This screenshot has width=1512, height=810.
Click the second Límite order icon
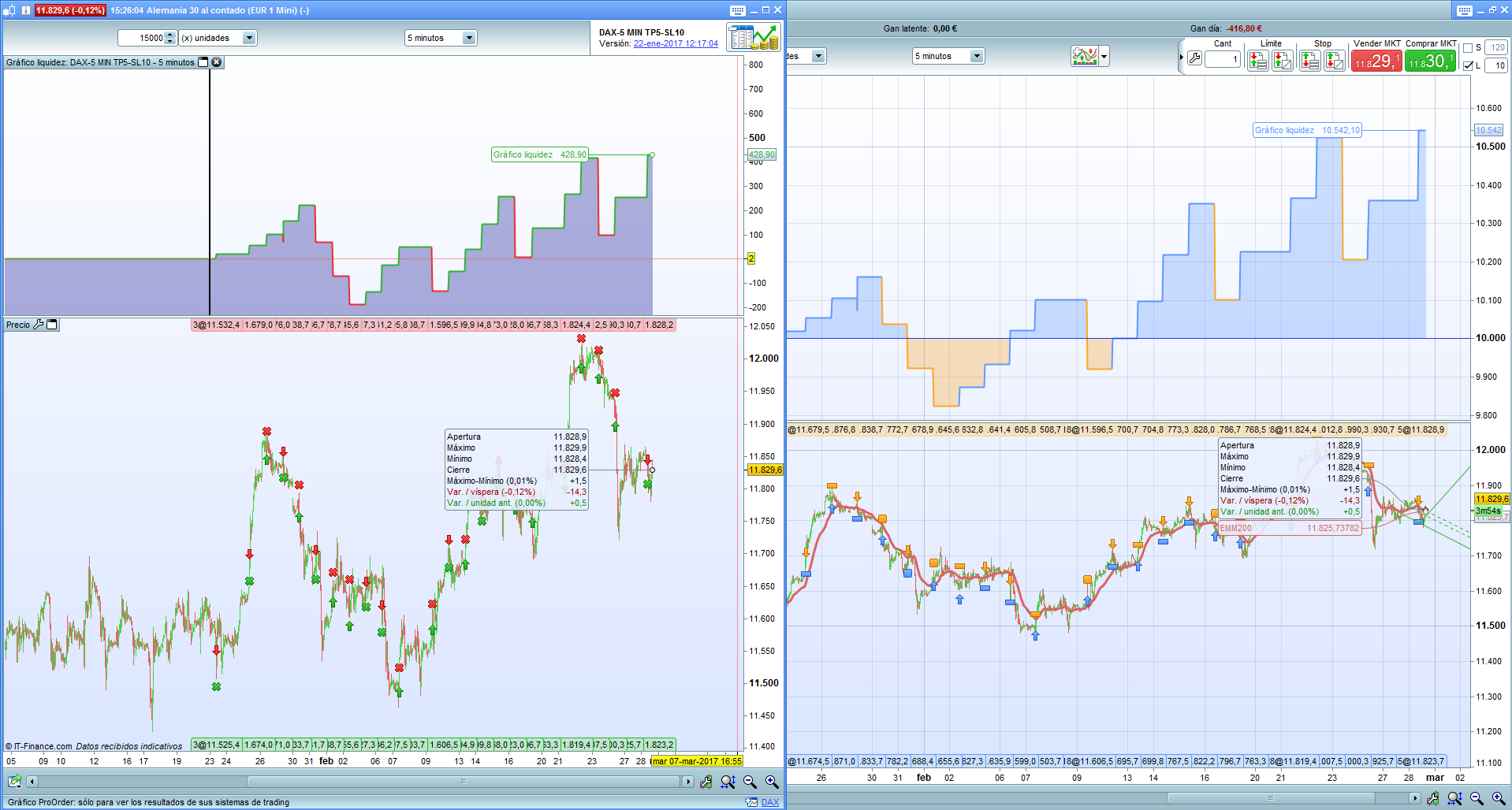point(1283,60)
